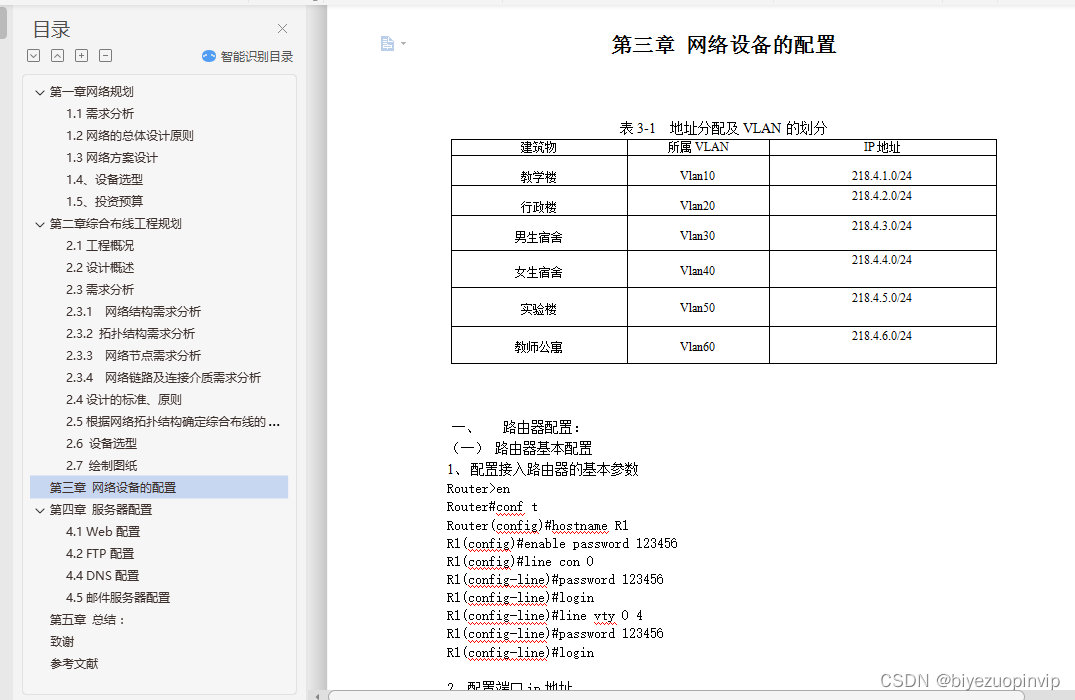
Task: Click table caption 表 3-1 地址分配及 VLAN 的划分
Action: coord(723,128)
